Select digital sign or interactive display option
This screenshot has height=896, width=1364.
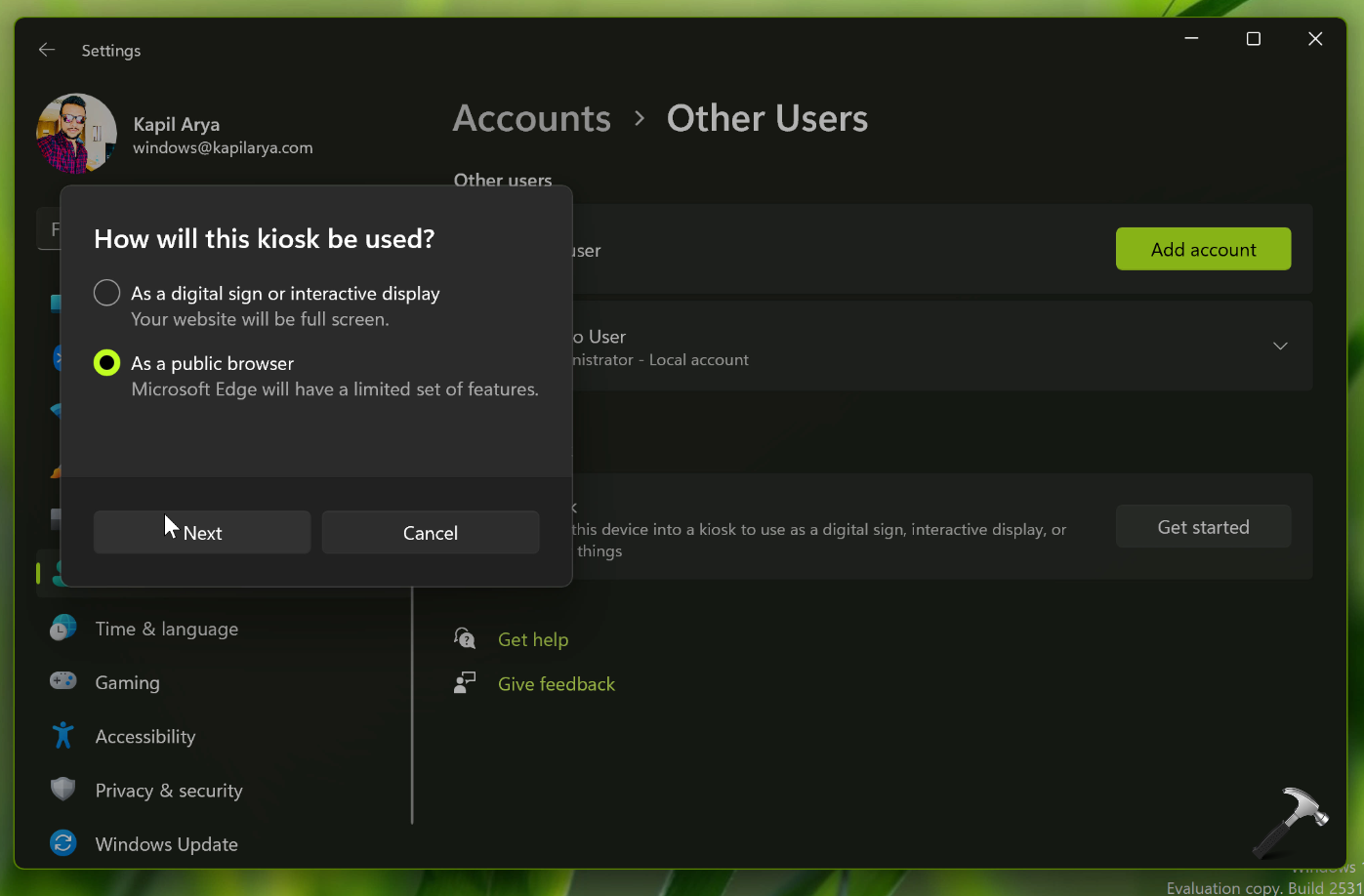(107, 293)
